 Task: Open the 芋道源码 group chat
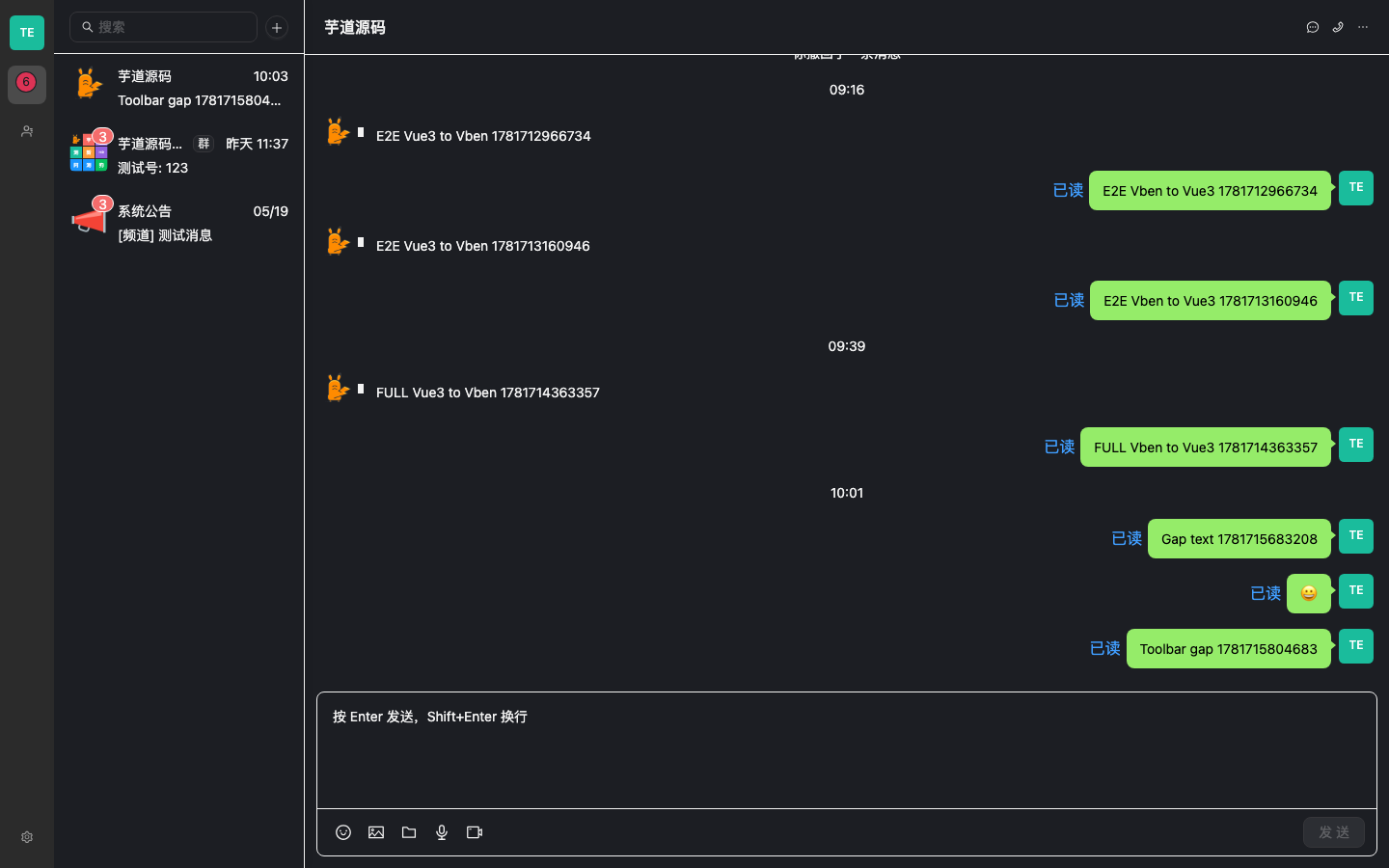click(x=178, y=155)
